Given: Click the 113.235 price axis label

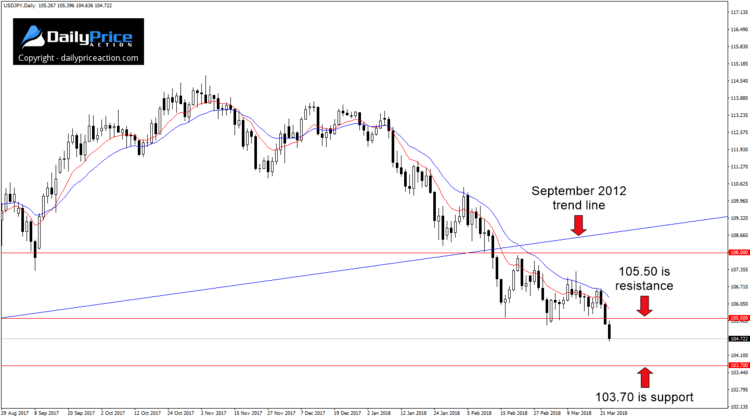Looking at the screenshot, I should 739,115.
